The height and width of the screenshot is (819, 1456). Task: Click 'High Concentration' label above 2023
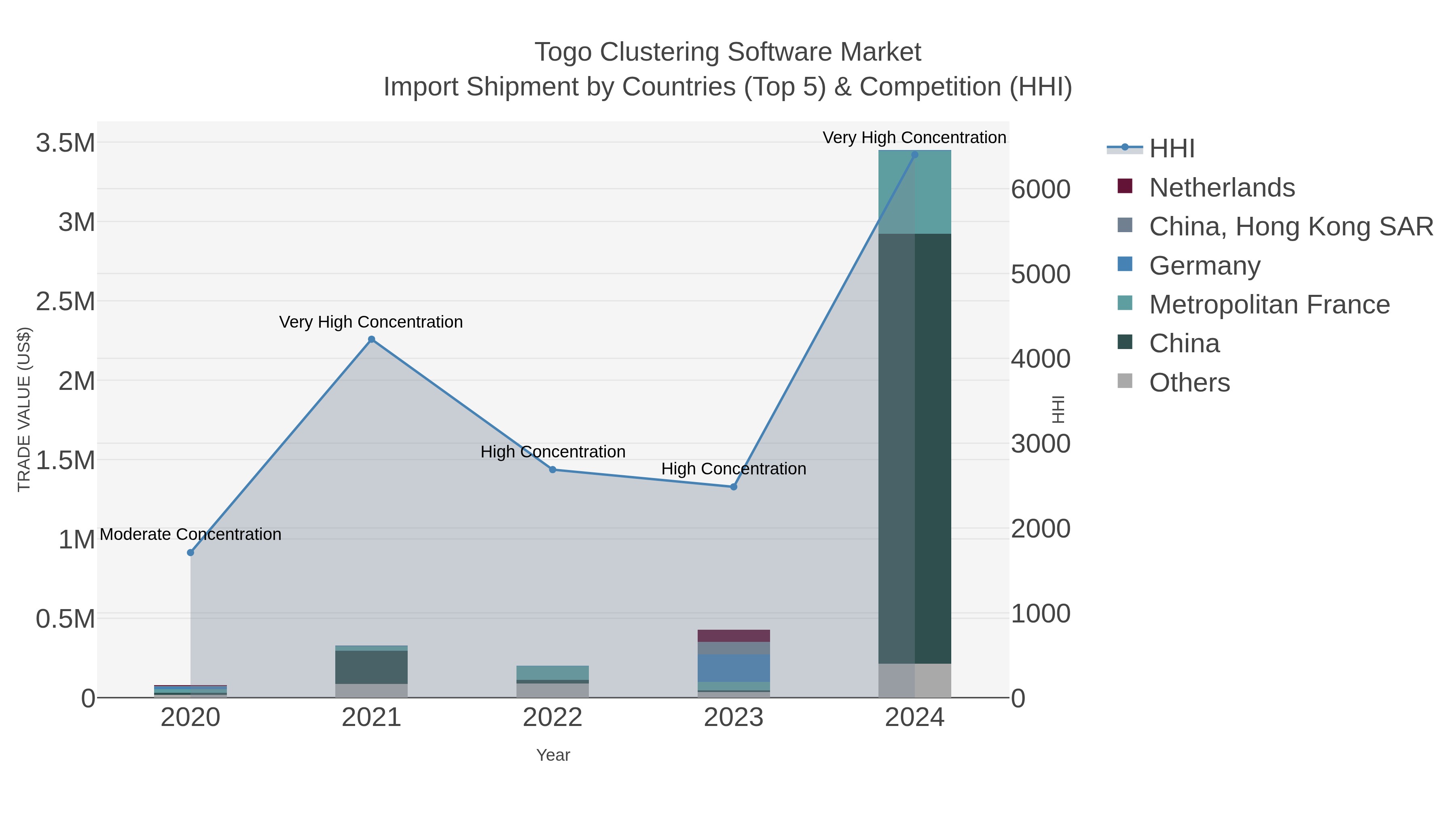[734, 469]
